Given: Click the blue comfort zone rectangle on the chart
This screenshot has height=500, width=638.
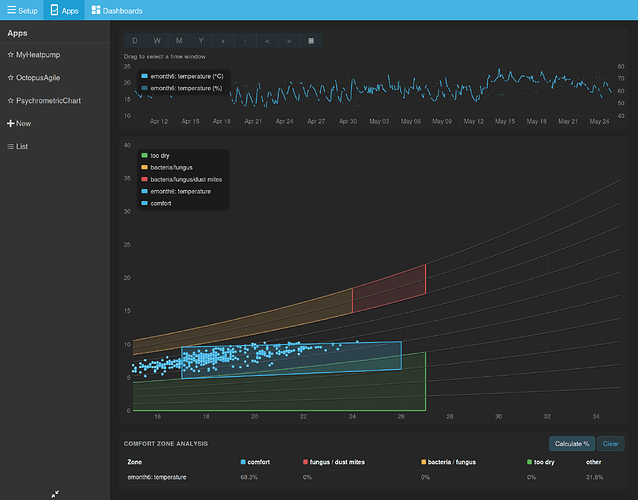Looking at the screenshot, I should 291,360.
